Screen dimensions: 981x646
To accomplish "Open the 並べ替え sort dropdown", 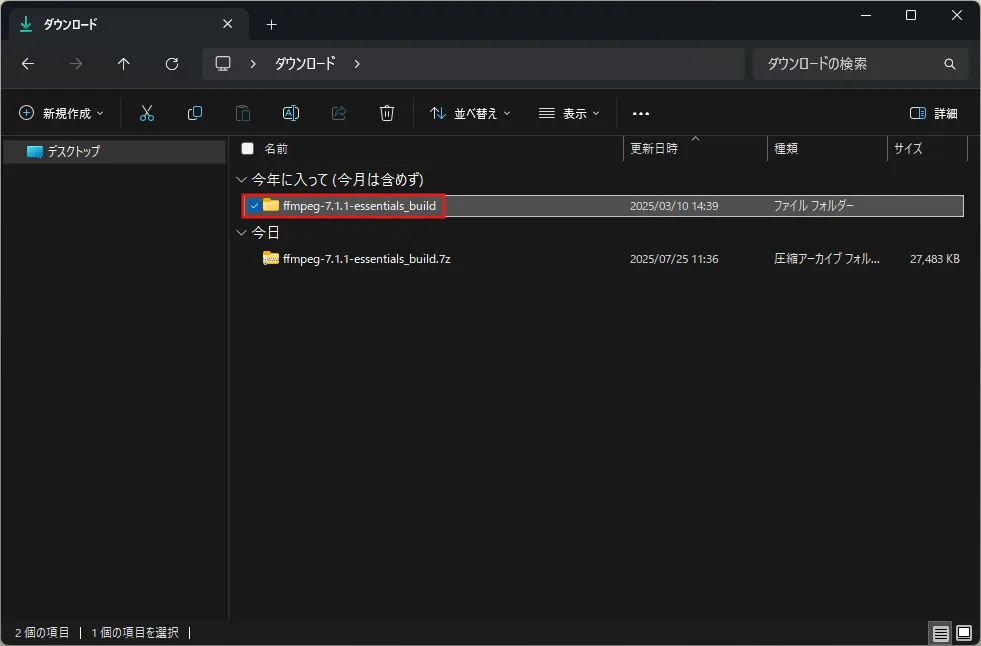I will 470,113.
